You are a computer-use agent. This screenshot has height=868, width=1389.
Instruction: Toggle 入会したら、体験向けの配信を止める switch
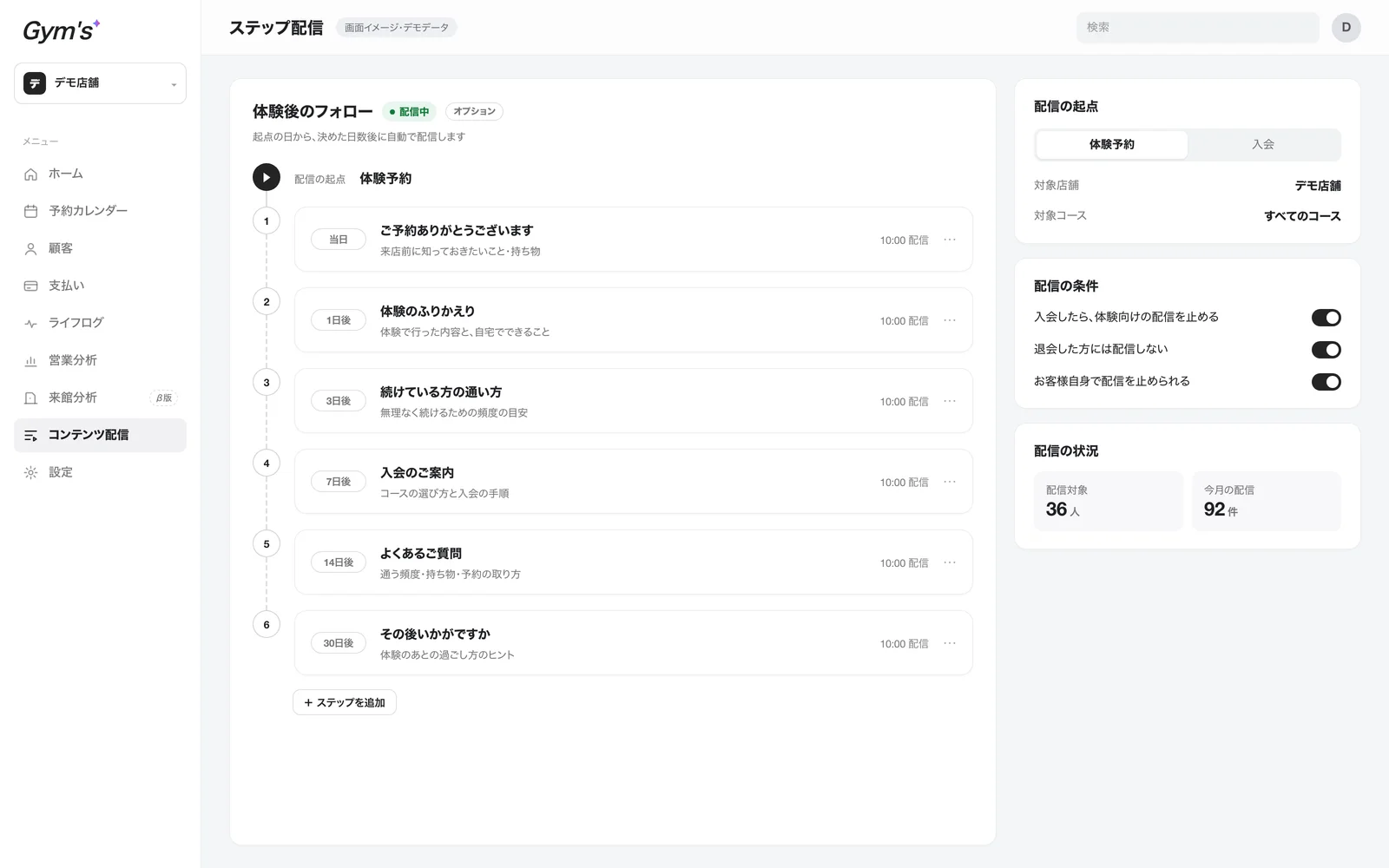pyautogui.click(x=1326, y=318)
